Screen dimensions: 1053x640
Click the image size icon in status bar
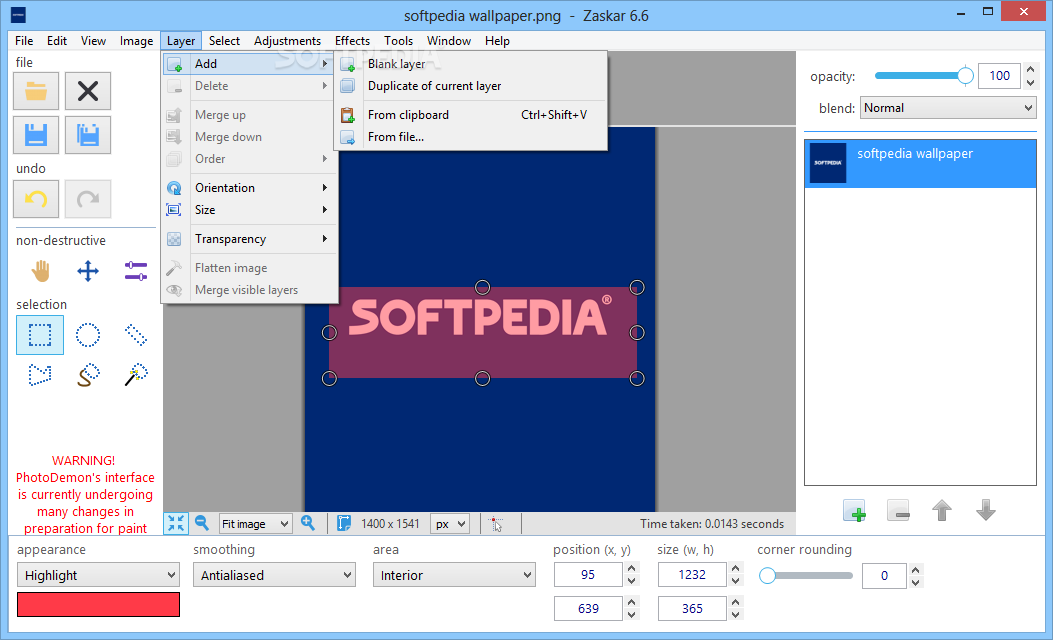(x=344, y=523)
